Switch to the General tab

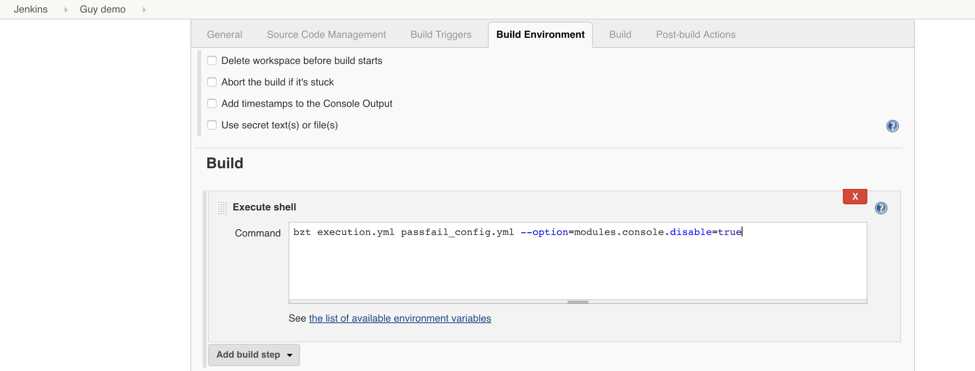[x=224, y=35]
